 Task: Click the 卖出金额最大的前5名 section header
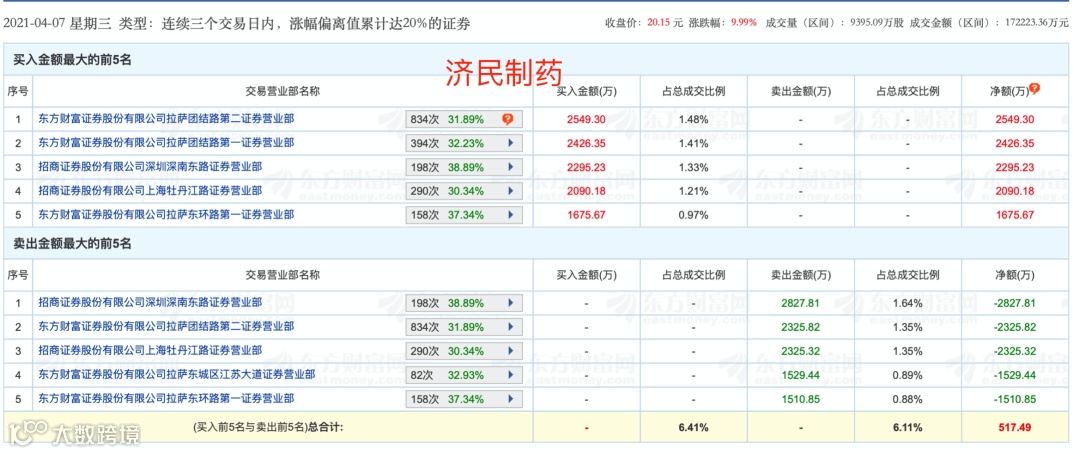click(72, 244)
